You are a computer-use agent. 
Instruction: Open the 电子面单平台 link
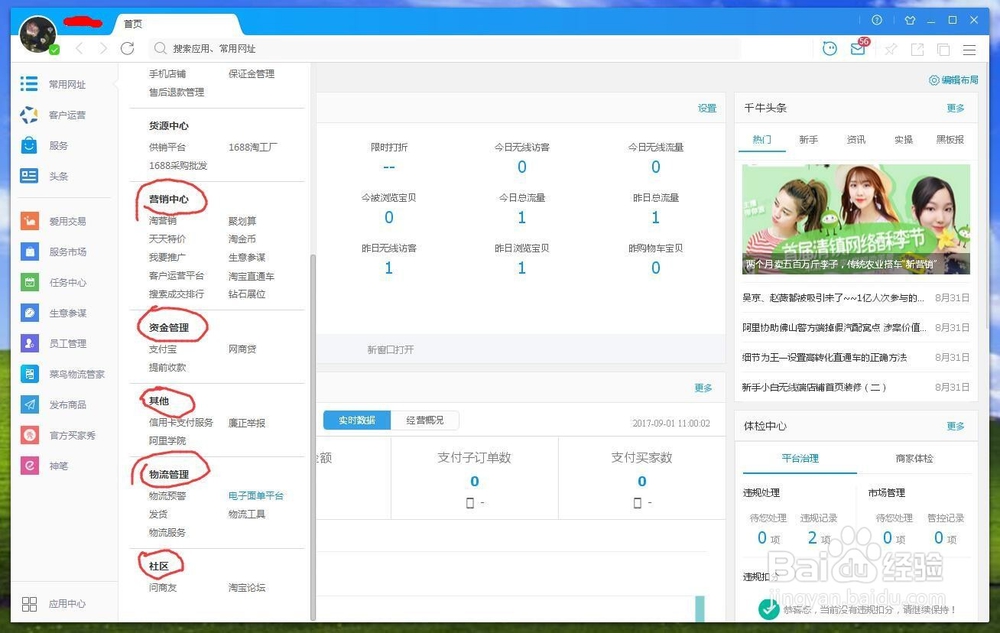point(256,495)
